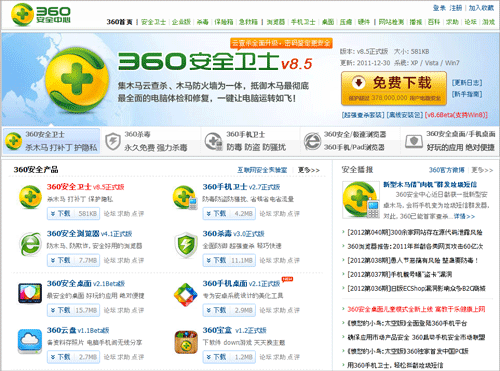This screenshot has width=500, height=371.
Task: Click the 360杀毒 green shield icon
Action: click(x=186, y=245)
